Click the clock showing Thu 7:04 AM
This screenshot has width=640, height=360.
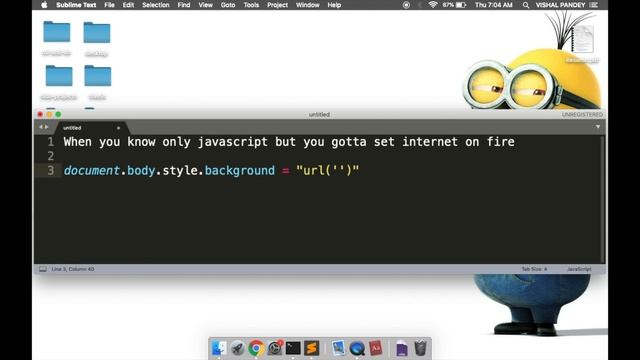point(493,5)
